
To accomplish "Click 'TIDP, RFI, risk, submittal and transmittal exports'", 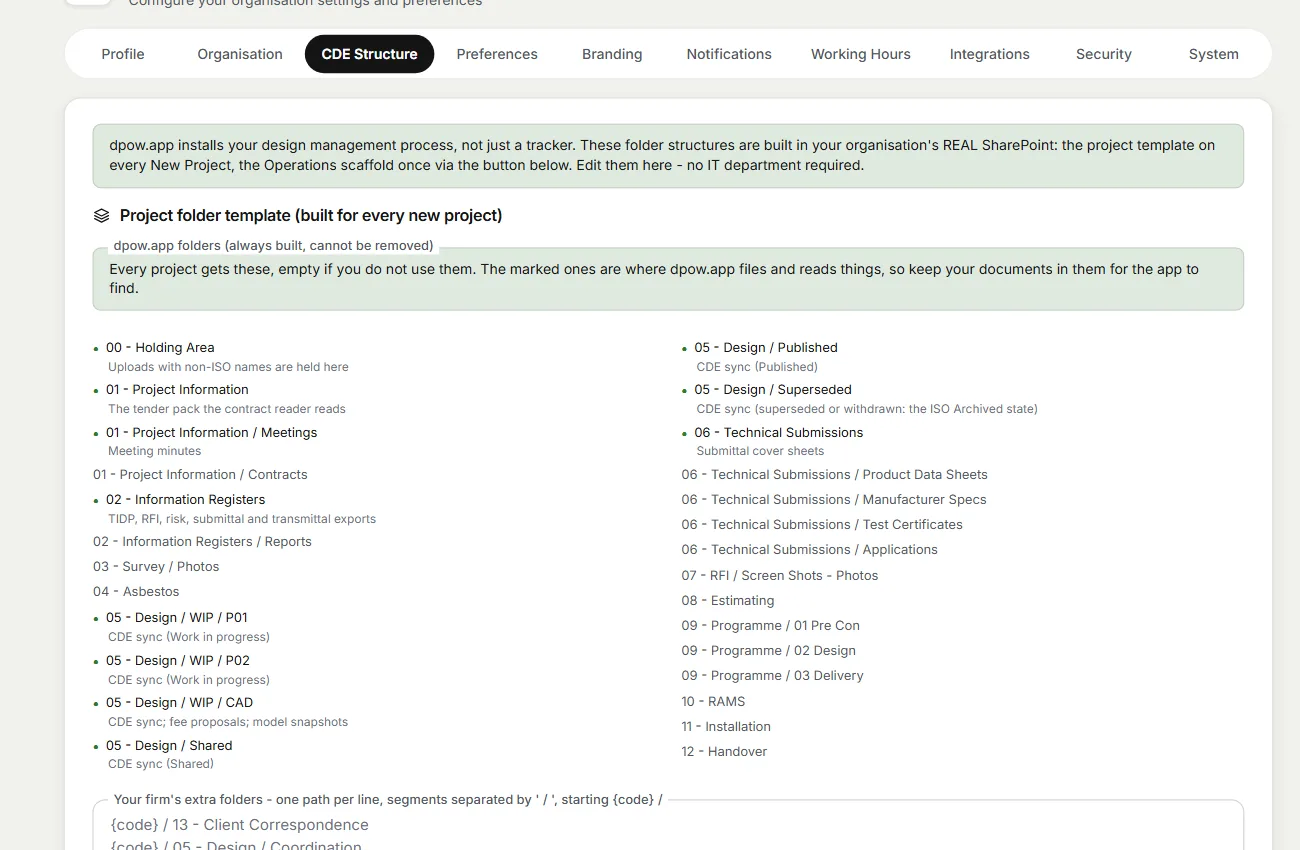I will [242, 519].
